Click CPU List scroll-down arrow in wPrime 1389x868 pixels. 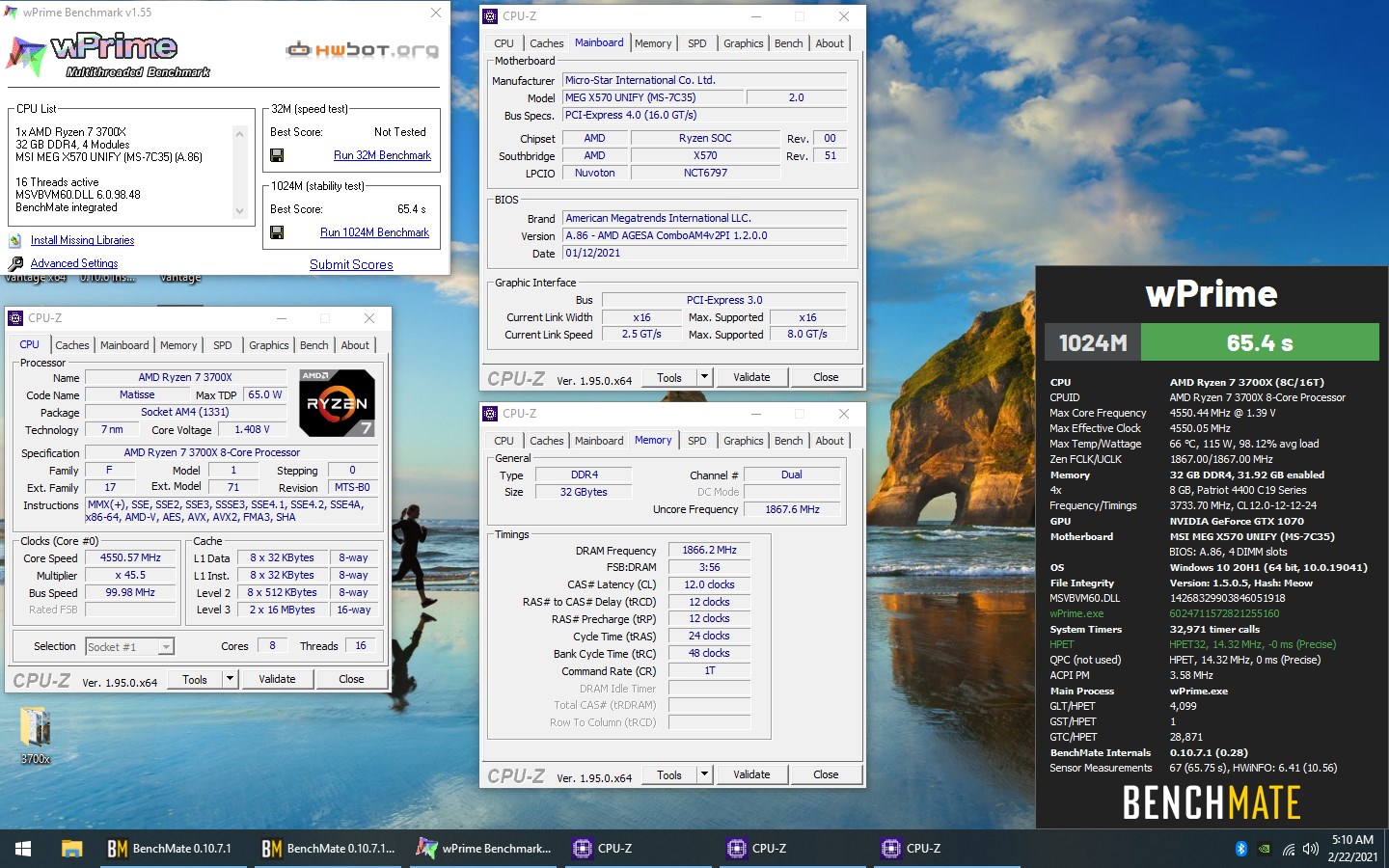coord(239,211)
